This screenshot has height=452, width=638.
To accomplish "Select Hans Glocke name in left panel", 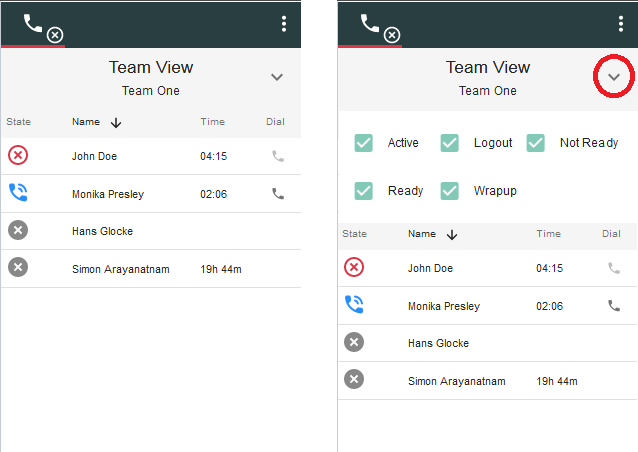I will pos(103,231).
